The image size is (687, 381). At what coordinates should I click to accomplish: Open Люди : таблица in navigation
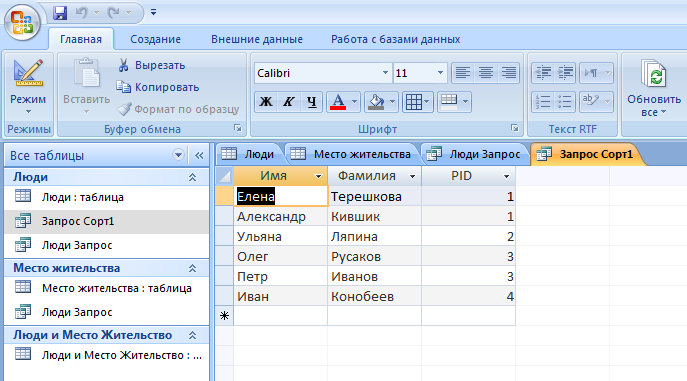(x=106, y=197)
